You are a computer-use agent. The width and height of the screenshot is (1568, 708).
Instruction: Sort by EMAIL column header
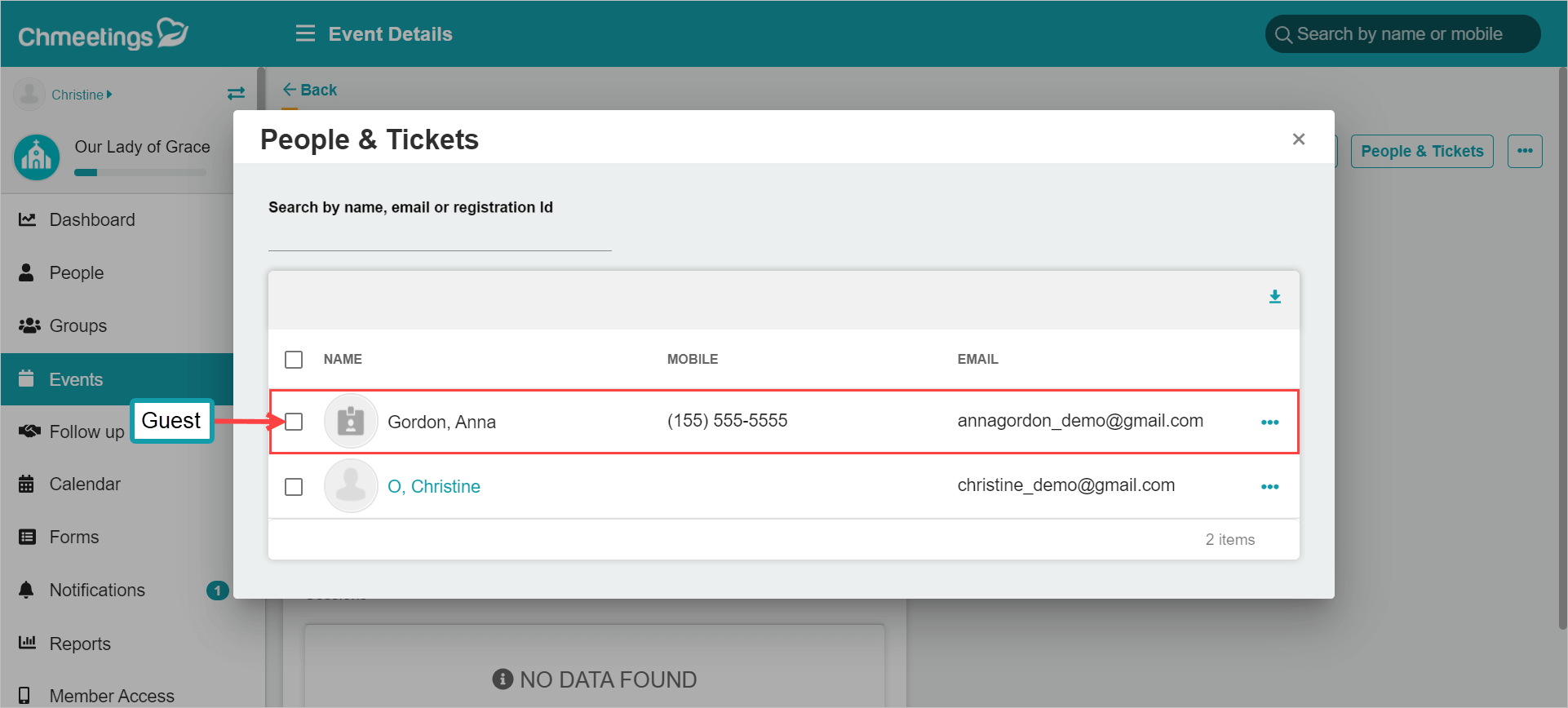[x=977, y=359]
